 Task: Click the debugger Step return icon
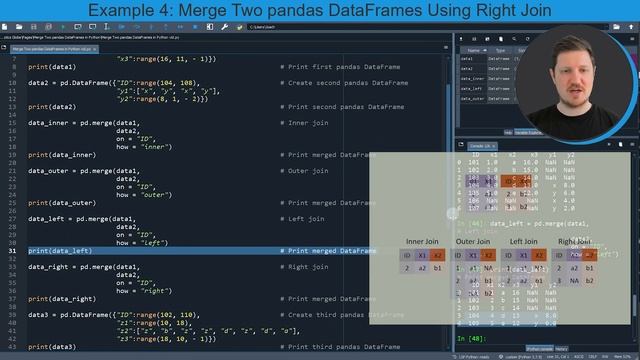(x=166, y=27)
